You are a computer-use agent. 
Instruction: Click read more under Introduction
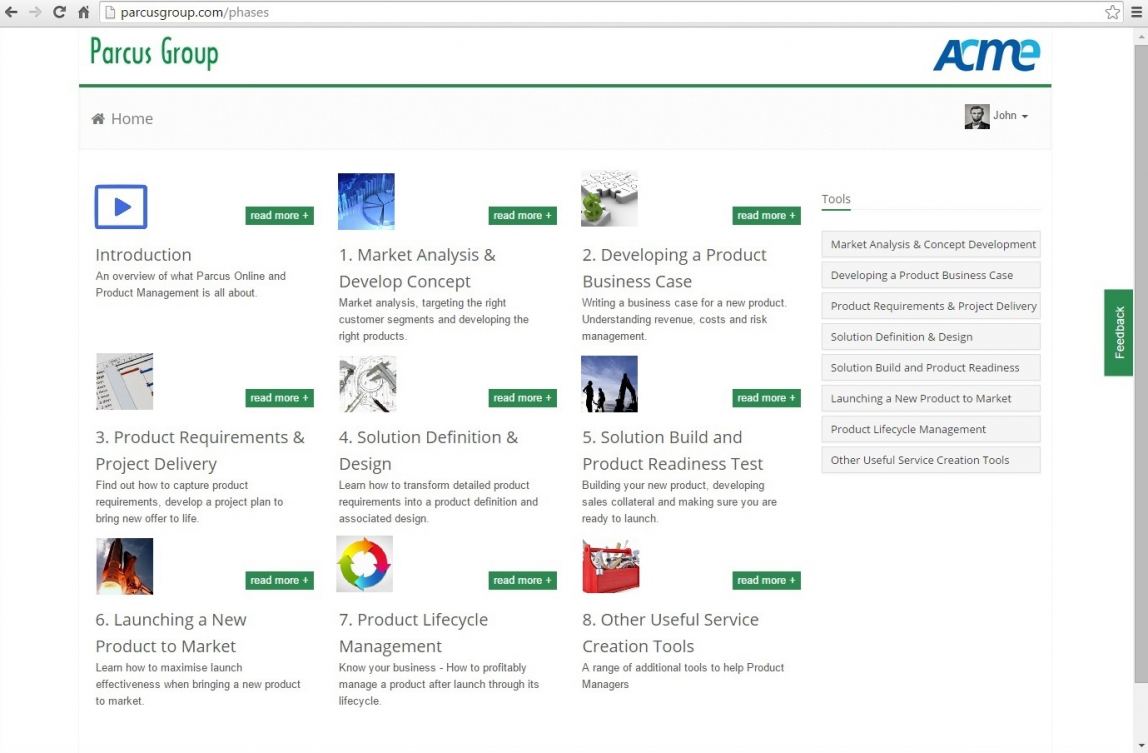[279, 216]
